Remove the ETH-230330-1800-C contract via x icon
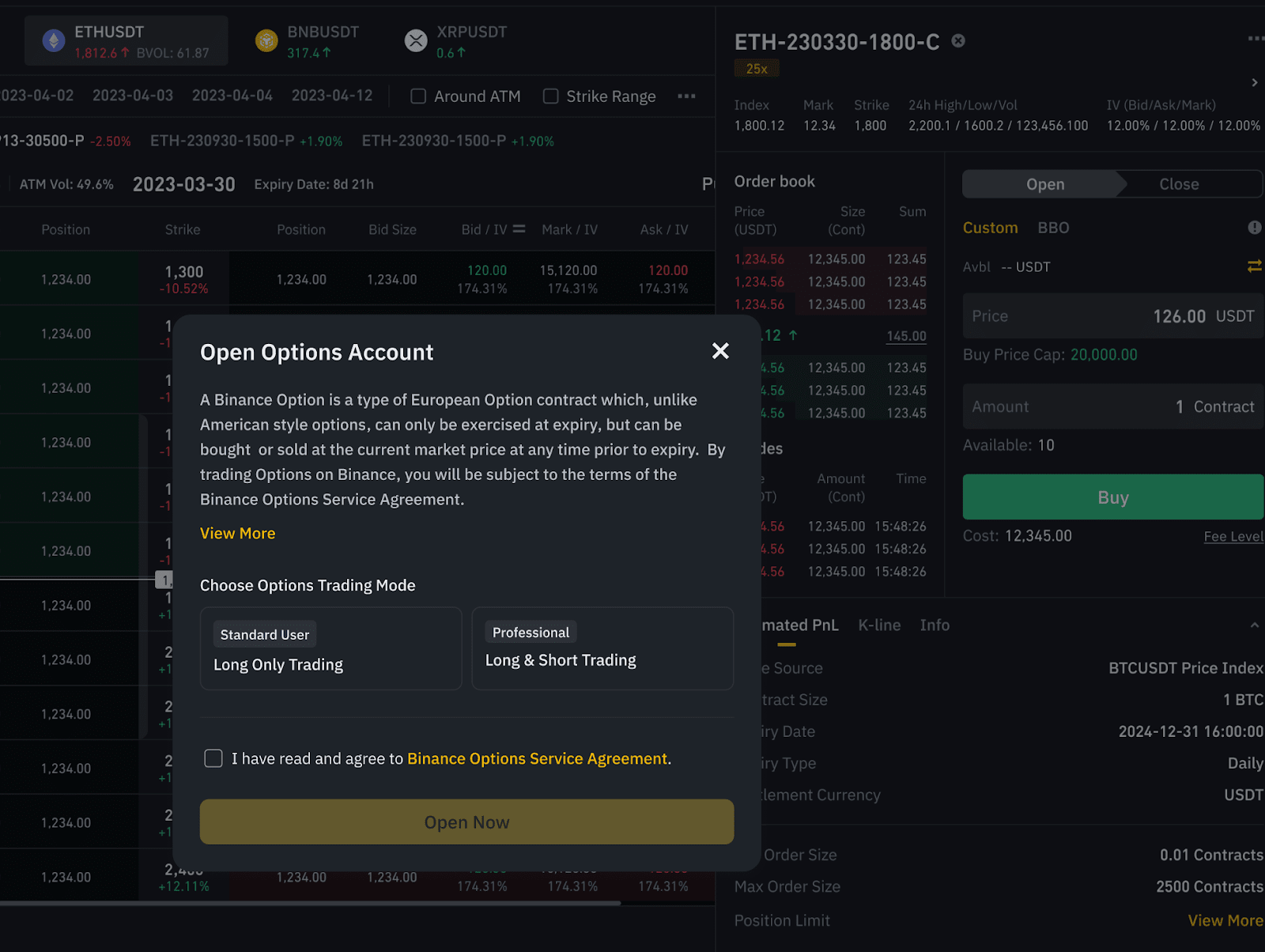The height and width of the screenshot is (952, 1265). point(958,41)
